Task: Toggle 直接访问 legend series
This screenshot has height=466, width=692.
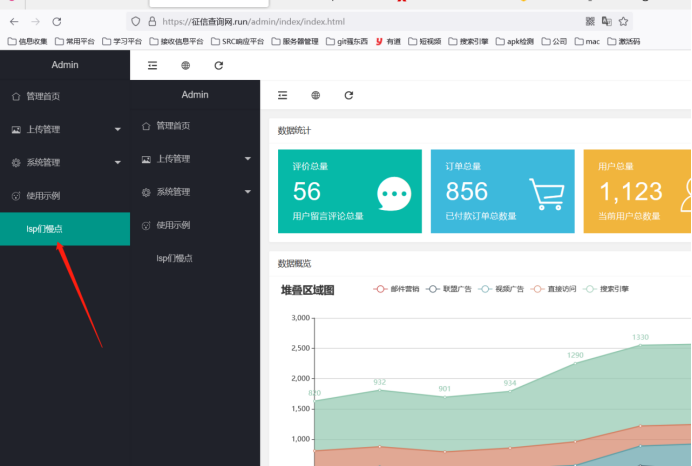Action: (x=553, y=289)
